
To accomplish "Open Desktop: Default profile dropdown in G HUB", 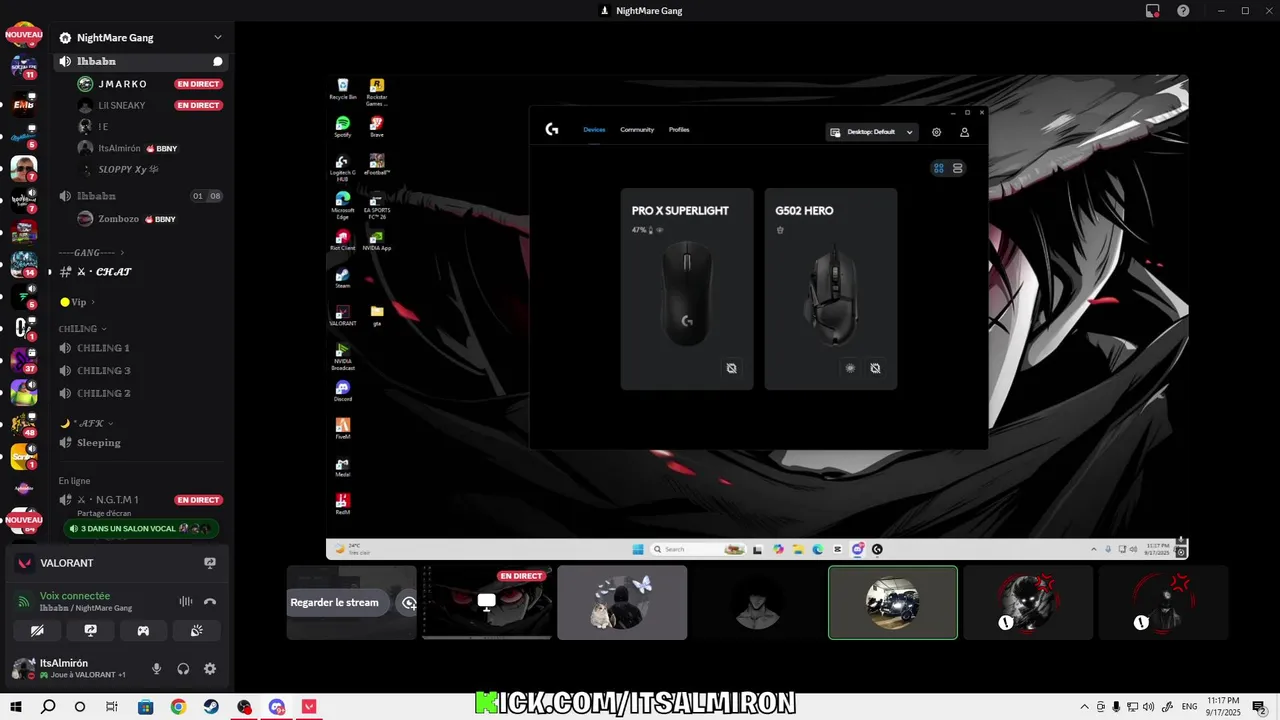I will (x=872, y=132).
